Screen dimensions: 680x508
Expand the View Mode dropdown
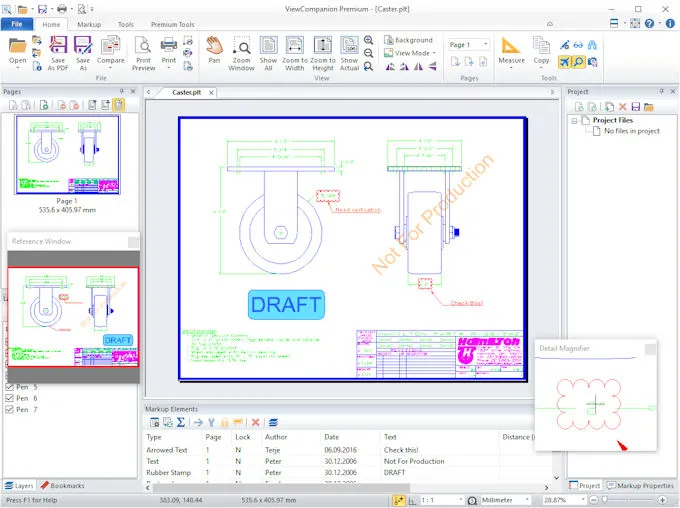pyautogui.click(x=414, y=53)
